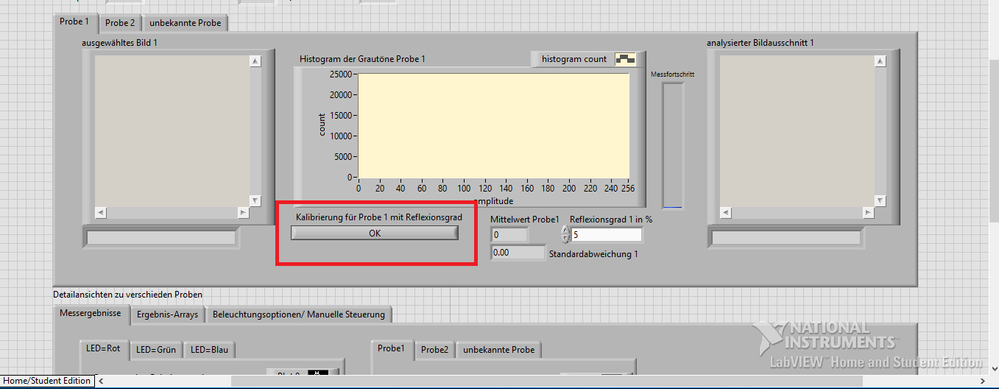
Task: Select the Ergebnis-Arrays tab
Action: point(168,315)
